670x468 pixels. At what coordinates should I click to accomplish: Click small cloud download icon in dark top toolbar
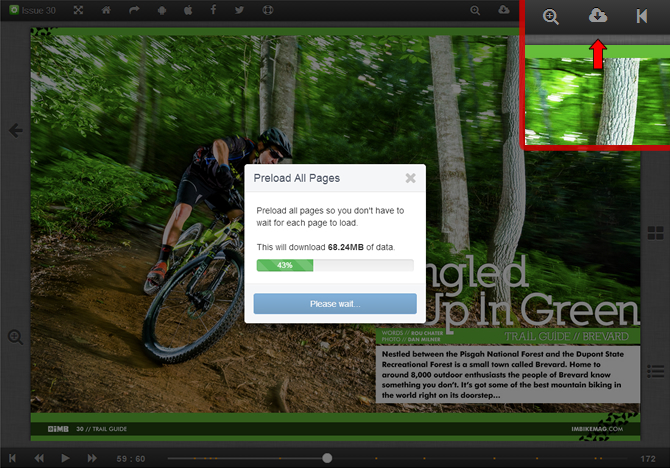point(504,9)
